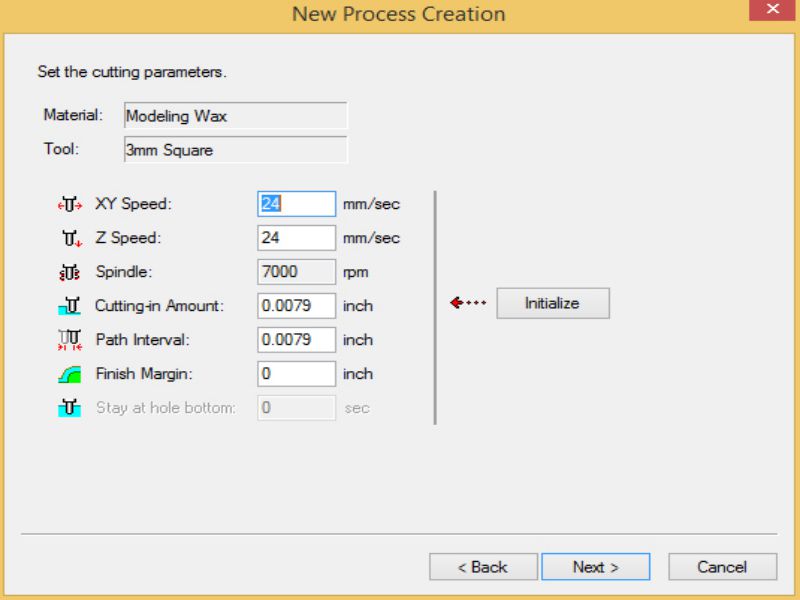The width and height of the screenshot is (800, 600).
Task: Click the Path Interval icon
Action: coord(69,340)
